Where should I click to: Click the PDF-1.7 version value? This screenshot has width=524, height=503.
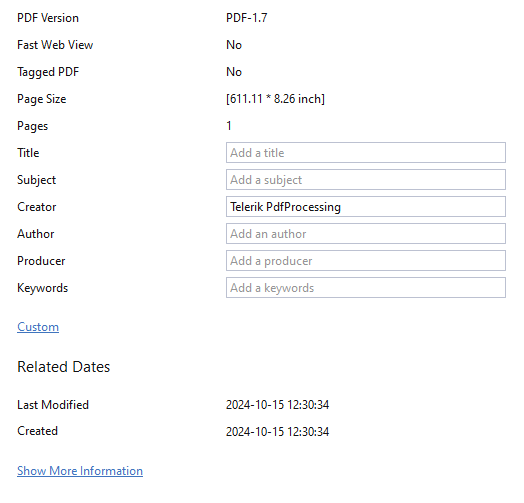pyautogui.click(x=247, y=18)
